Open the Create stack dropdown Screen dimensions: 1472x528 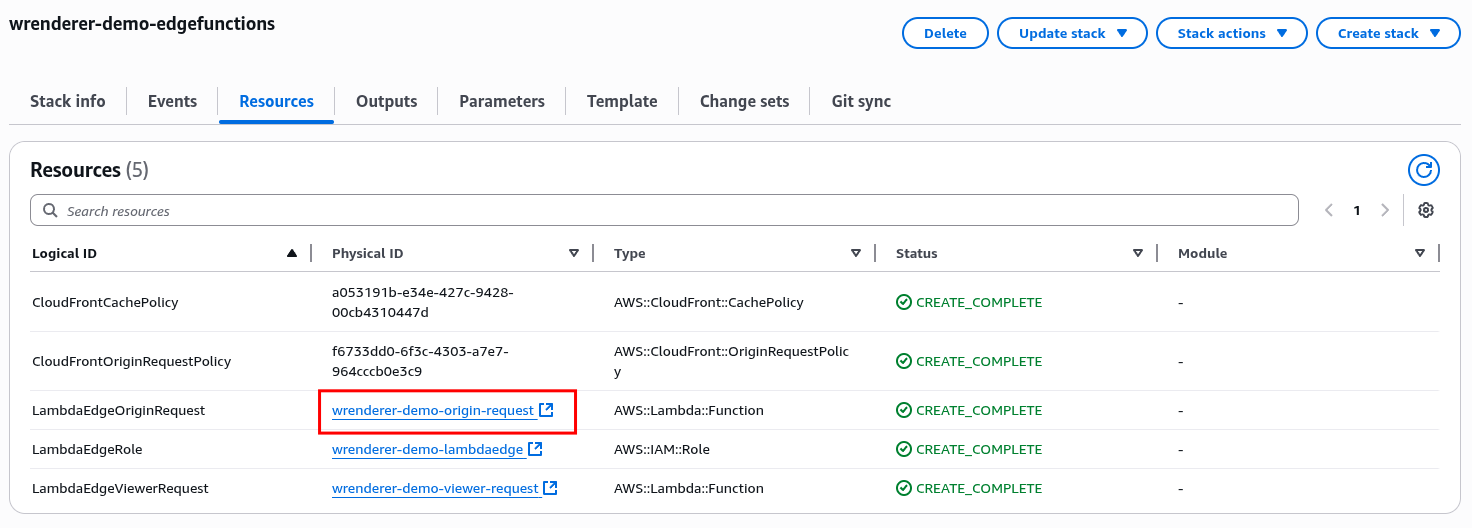click(x=1388, y=33)
